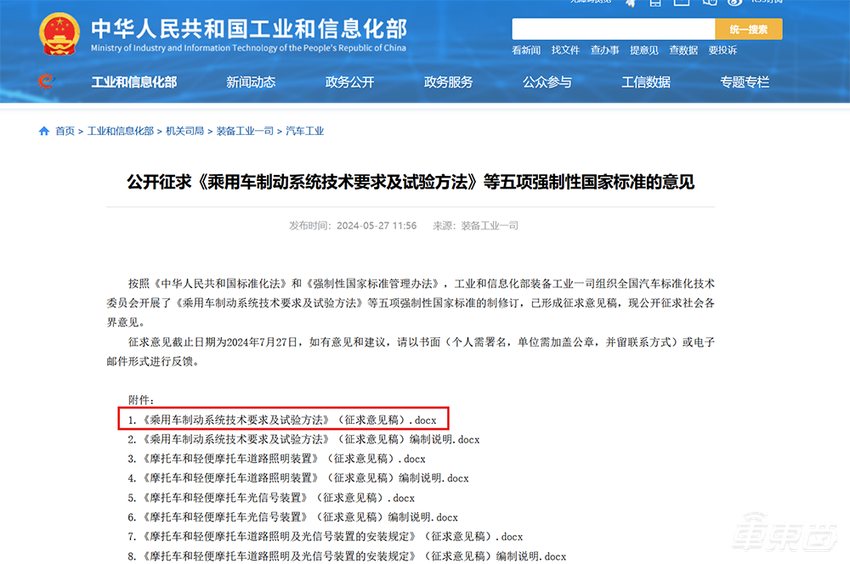Click the national emblem logo

(x=60, y=33)
